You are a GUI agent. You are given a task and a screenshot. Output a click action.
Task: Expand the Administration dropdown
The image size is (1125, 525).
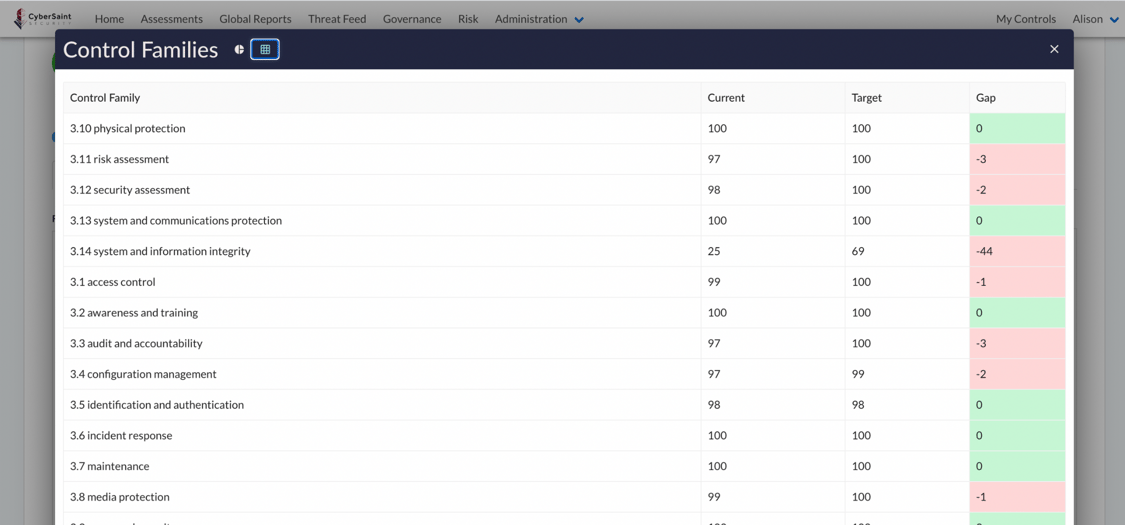[539, 19]
